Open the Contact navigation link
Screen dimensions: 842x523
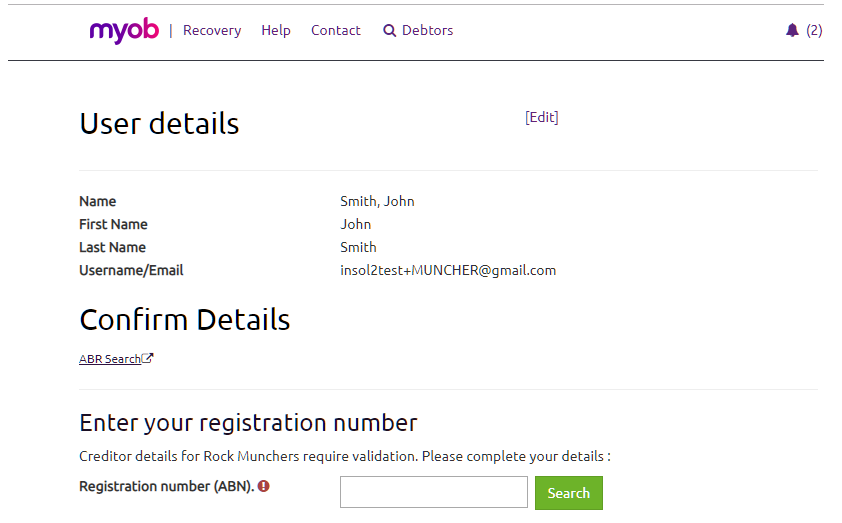(x=336, y=31)
